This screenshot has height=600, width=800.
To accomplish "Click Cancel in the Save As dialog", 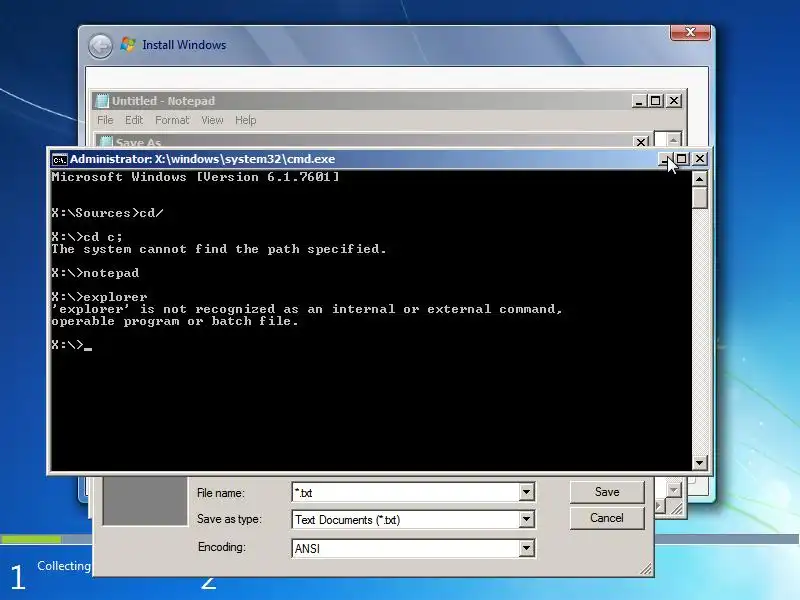I will pyautogui.click(x=607, y=518).
